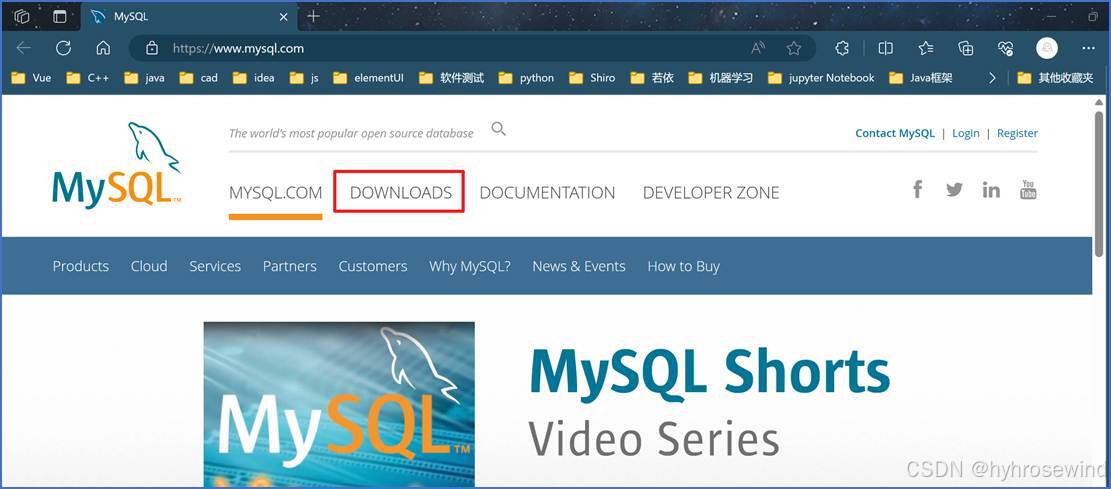This screenshot has width=1111, height=489.
Task: Open browser extensions puzzle icon
Action: [842, 48]
